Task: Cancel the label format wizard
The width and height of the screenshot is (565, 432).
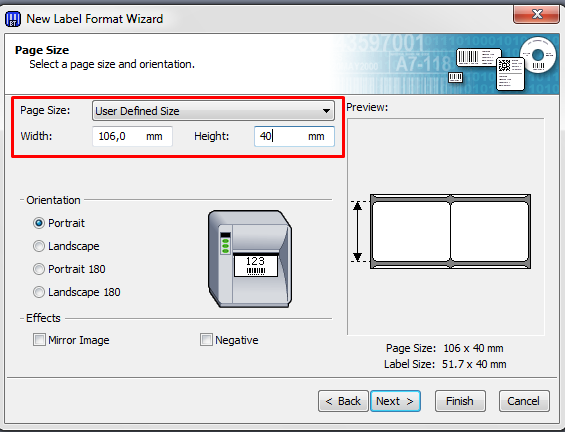Action: pos(524,401)
